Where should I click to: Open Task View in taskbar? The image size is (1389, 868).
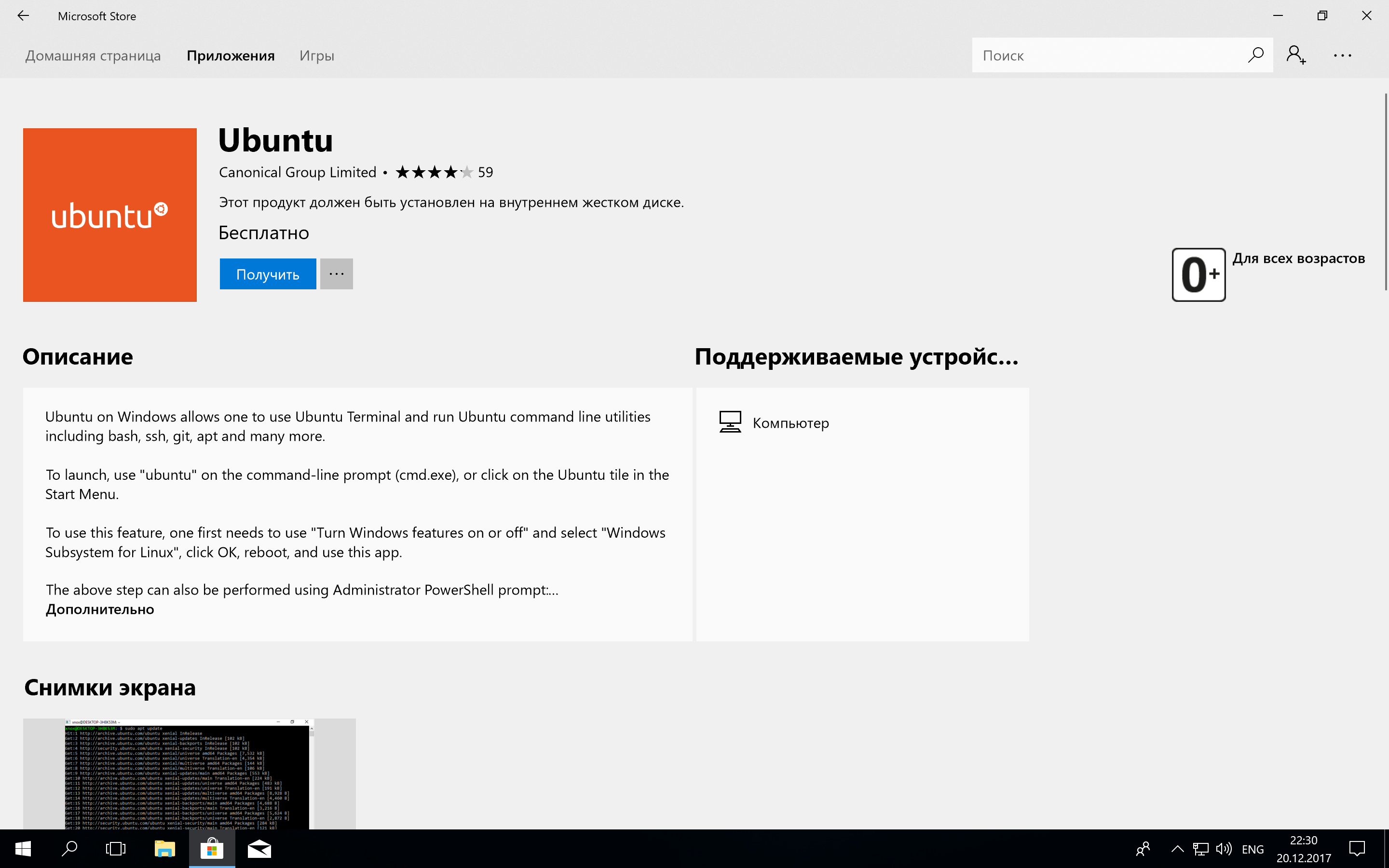(116, 849)
